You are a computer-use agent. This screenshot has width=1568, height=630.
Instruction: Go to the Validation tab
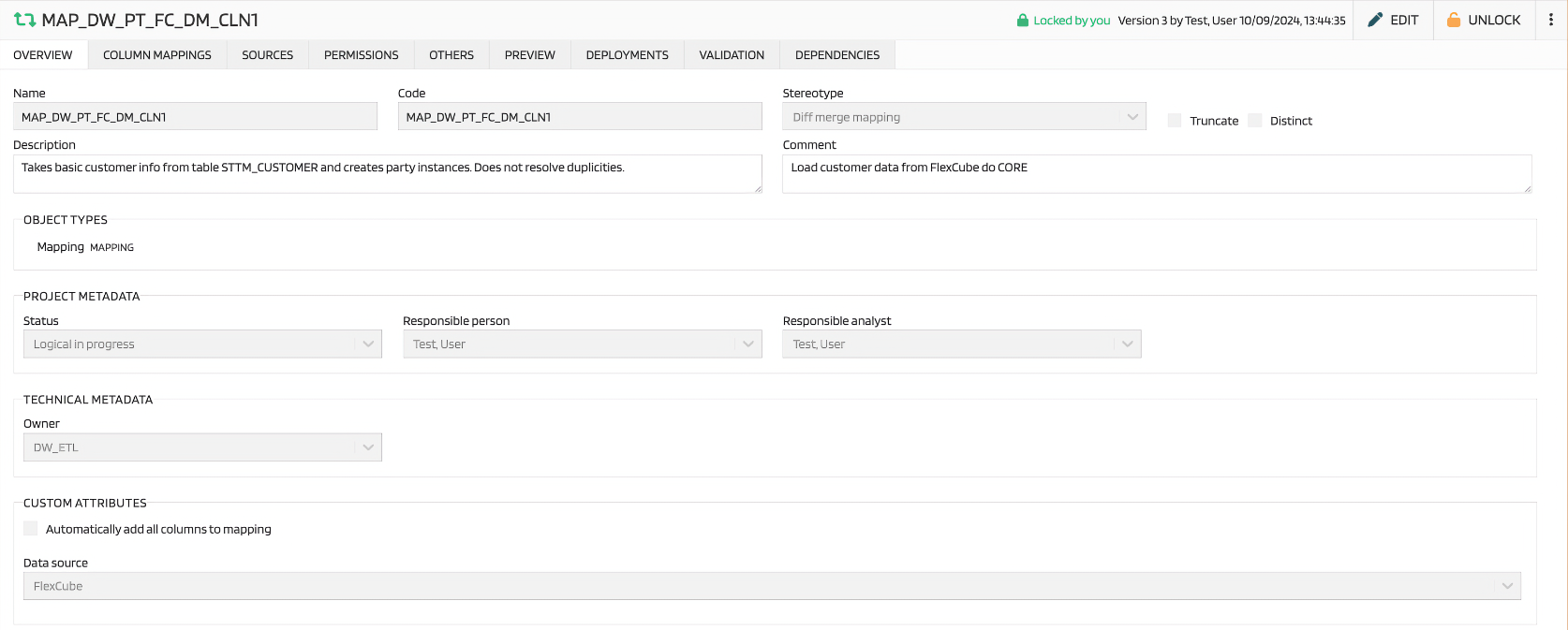(732, 55)
